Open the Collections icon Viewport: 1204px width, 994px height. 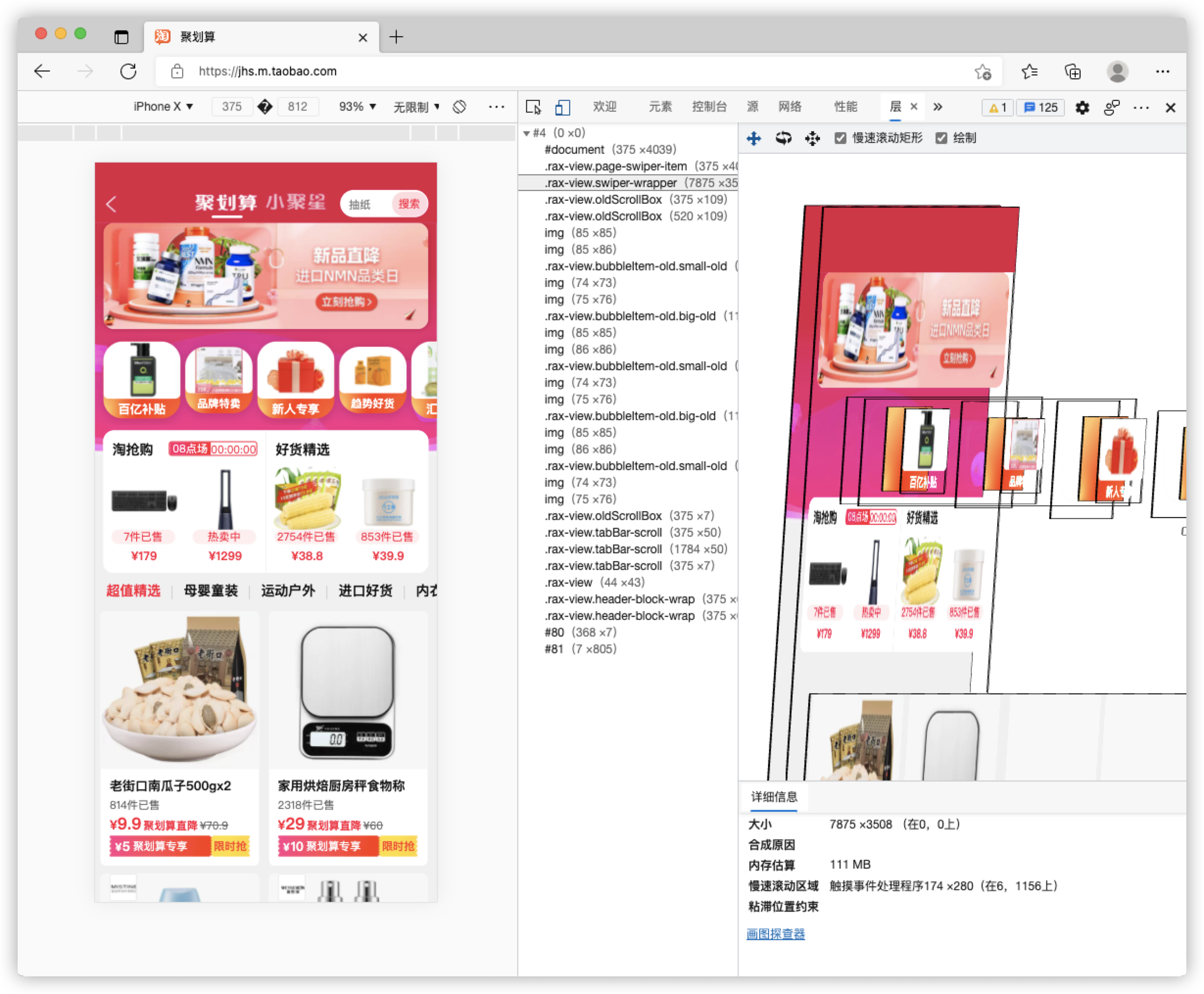(x=1072, y=71)
